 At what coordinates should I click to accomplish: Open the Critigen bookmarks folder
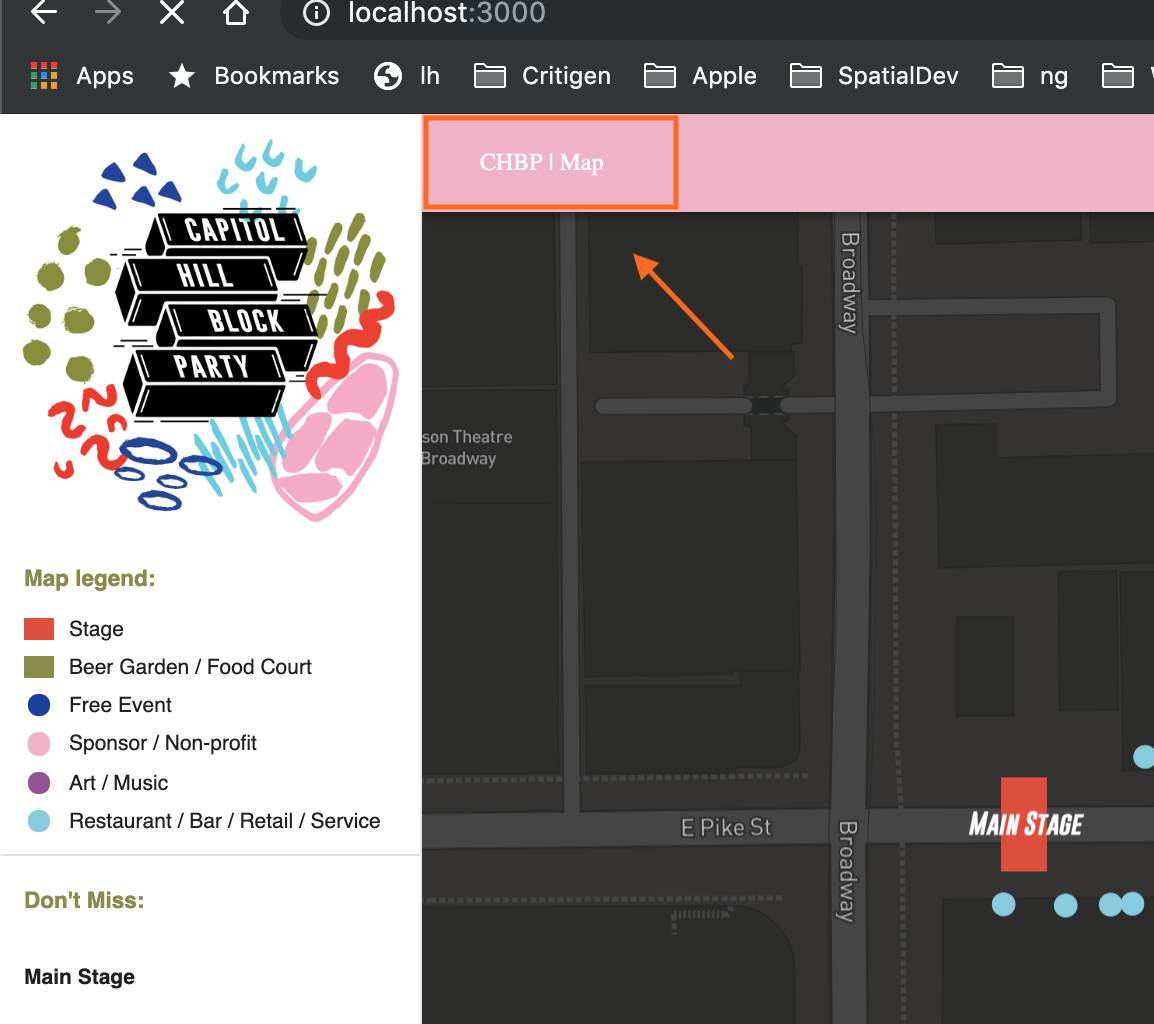click(x=542, y=76)
